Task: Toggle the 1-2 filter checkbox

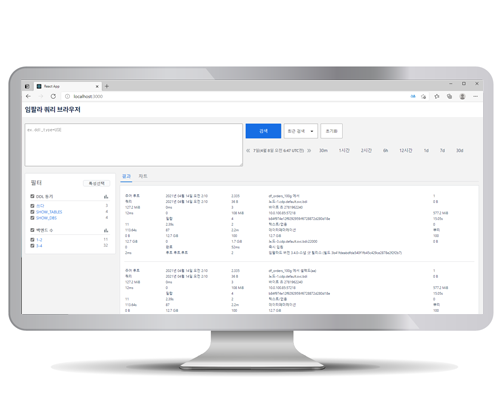Action: click(32, 240)
